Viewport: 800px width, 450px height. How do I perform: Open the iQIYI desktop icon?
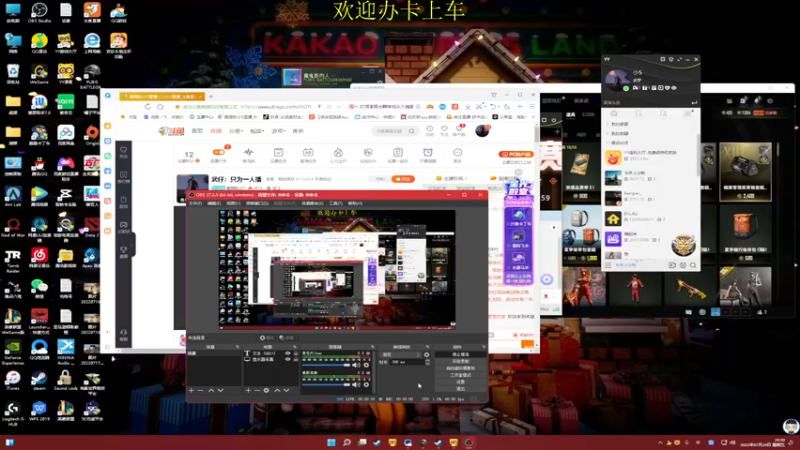point(65,105)
